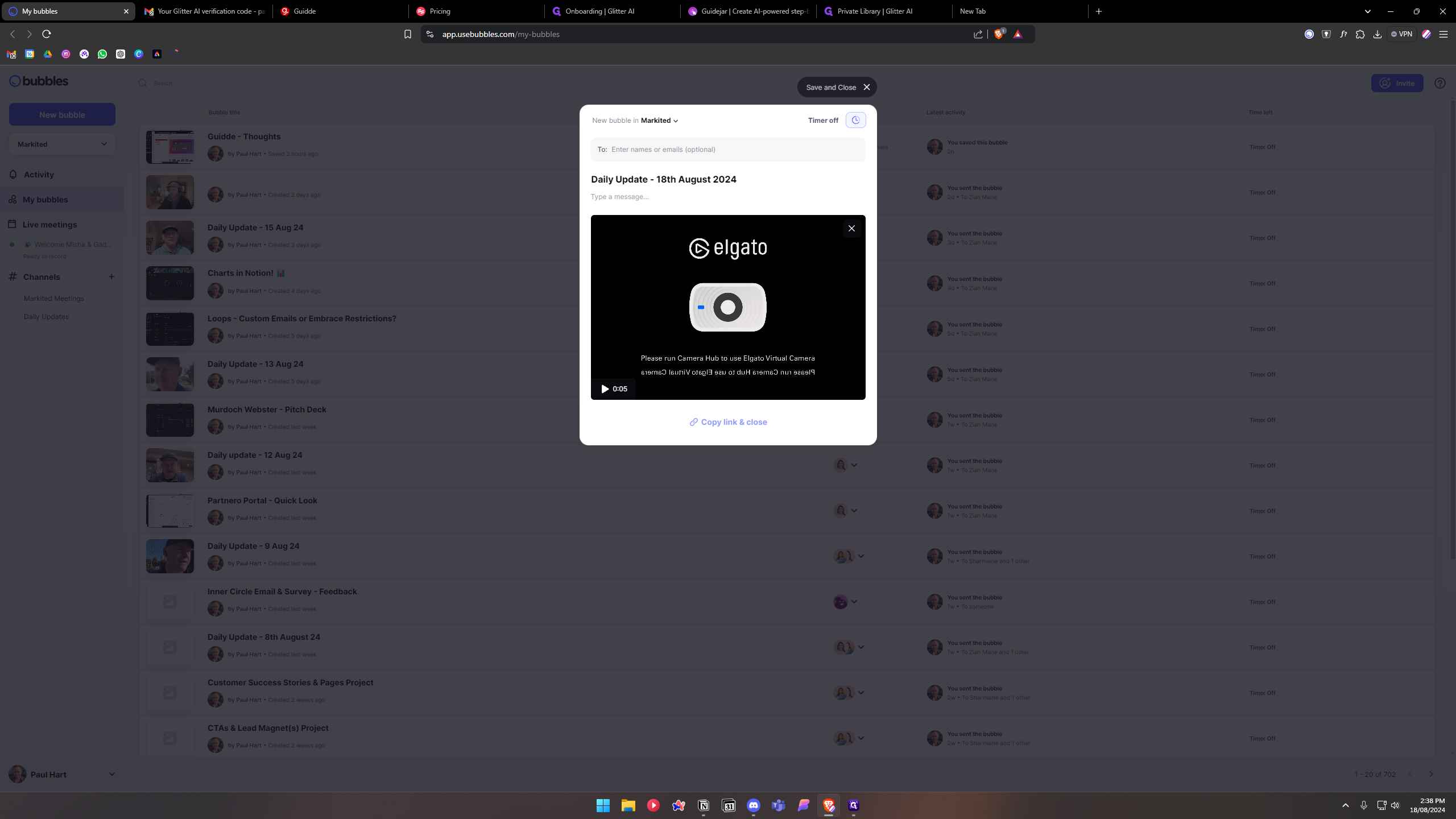Image resolution: width=1456 pixels, height=819 pixels.
Task: Open a new browser tab
Action: pos(1099,11)
